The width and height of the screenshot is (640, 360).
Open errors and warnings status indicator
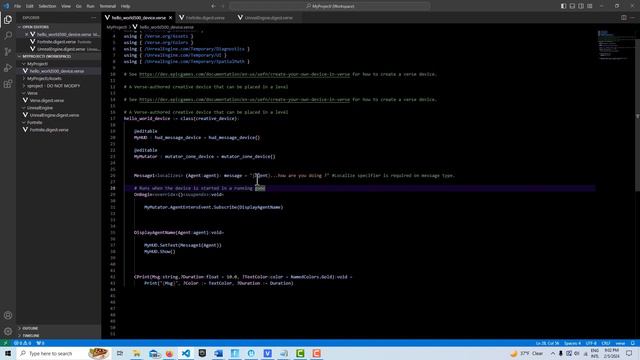point(22,343)
